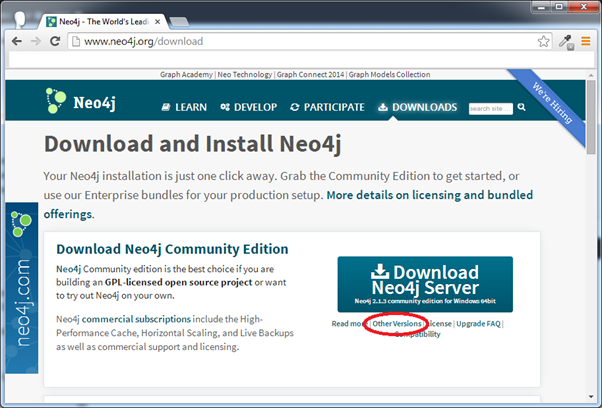
Task: Open a new tab button
Action: click(179, 22)
